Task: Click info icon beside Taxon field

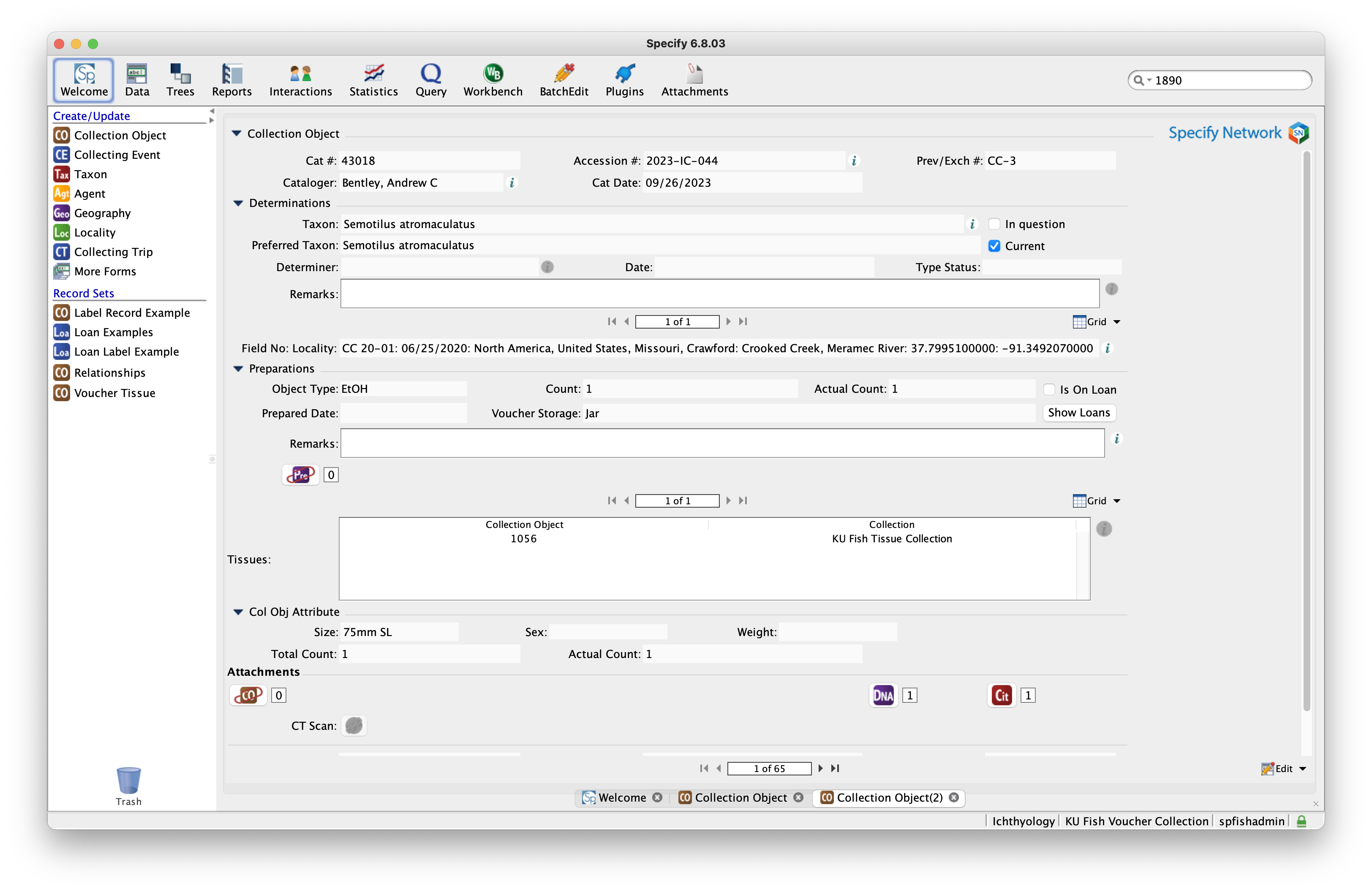Action: click(x=972, y=224)
